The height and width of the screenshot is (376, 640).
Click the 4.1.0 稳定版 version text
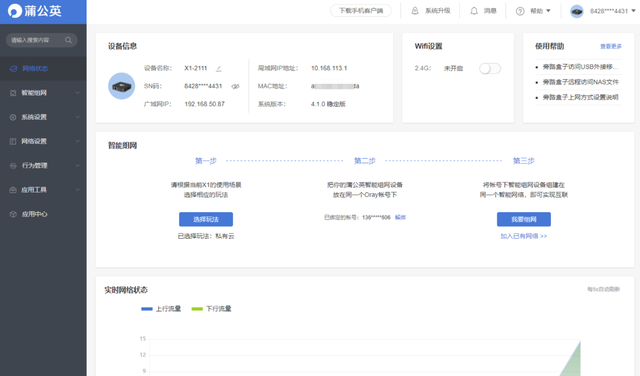(x=328, y=104)
